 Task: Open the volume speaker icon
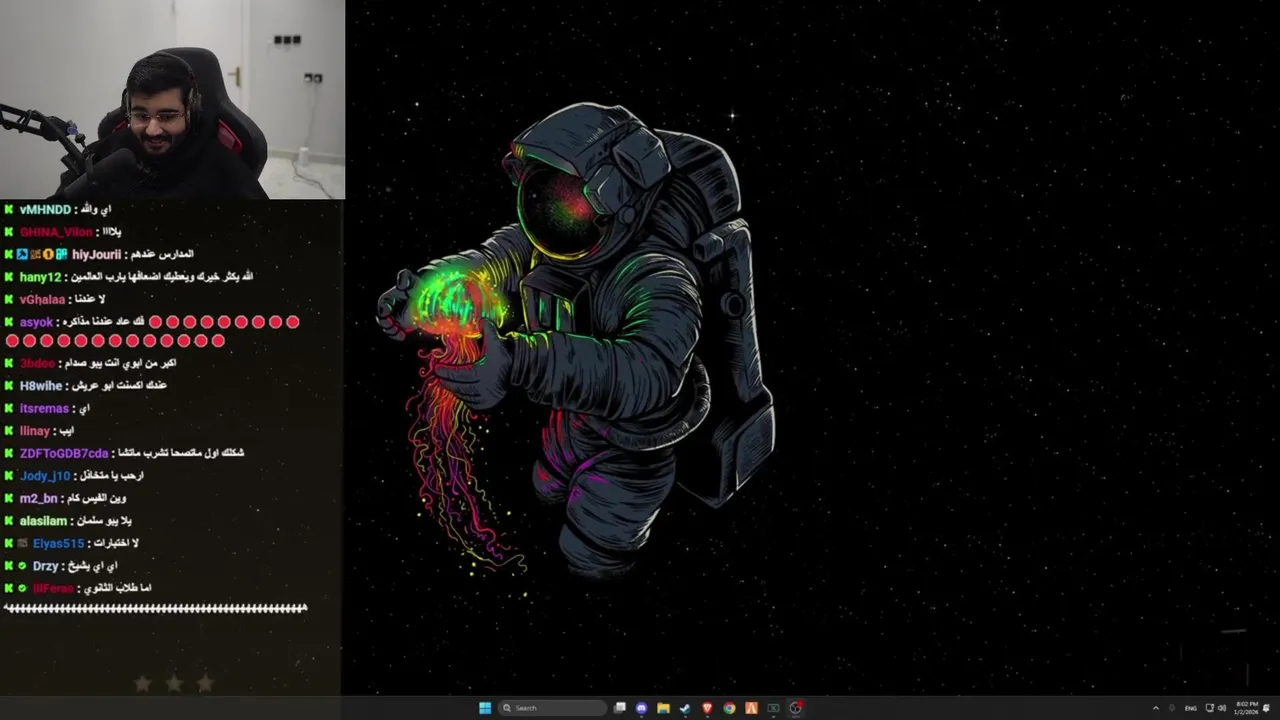[x=1222, y=708]
